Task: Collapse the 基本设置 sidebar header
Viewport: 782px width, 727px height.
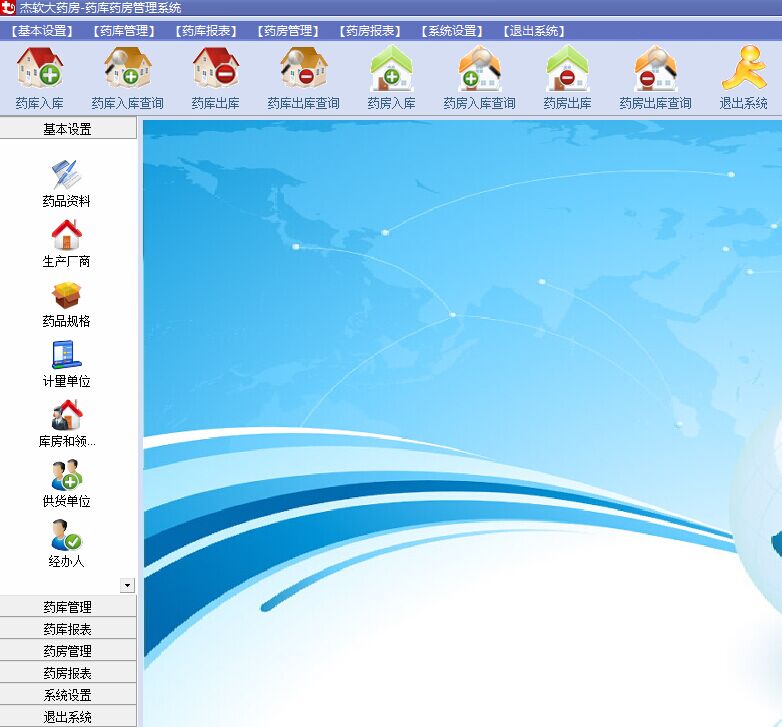Action: point(68,129)
